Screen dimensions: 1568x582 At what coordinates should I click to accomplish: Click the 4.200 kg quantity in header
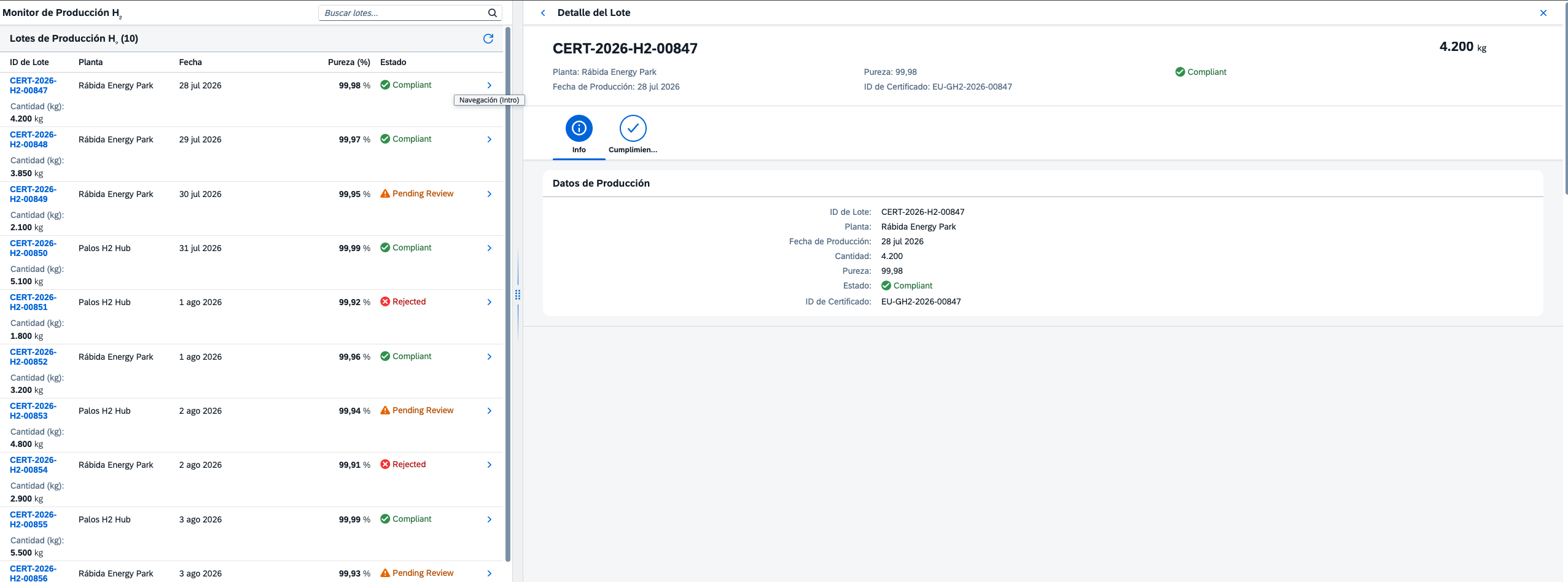tap(1463, 47)
